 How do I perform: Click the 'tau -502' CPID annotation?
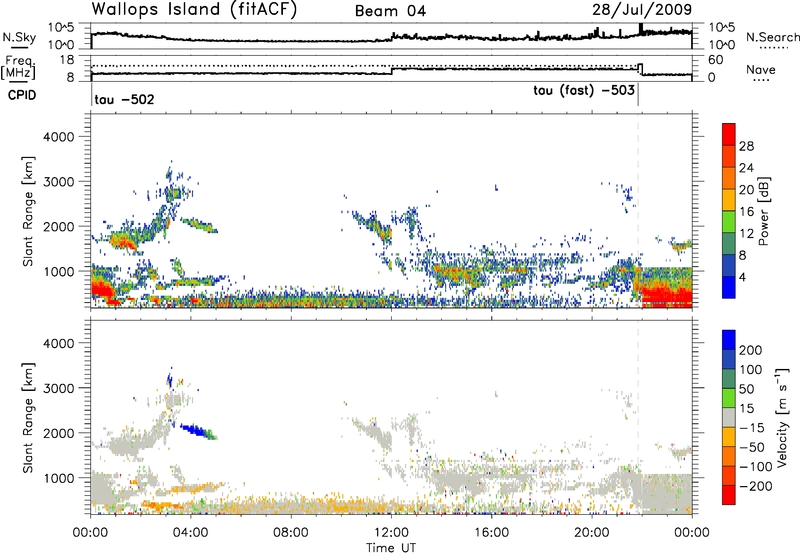tap(124, 99)
